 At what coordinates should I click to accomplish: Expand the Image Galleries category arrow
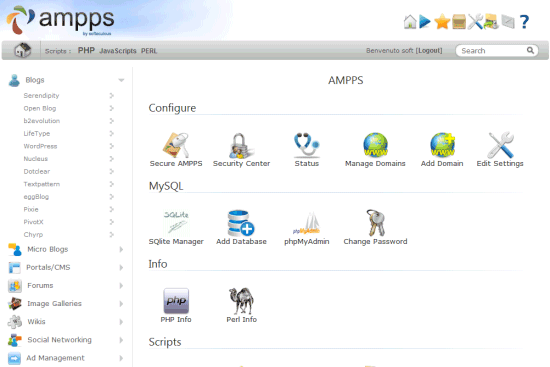[x=121, y=304]
